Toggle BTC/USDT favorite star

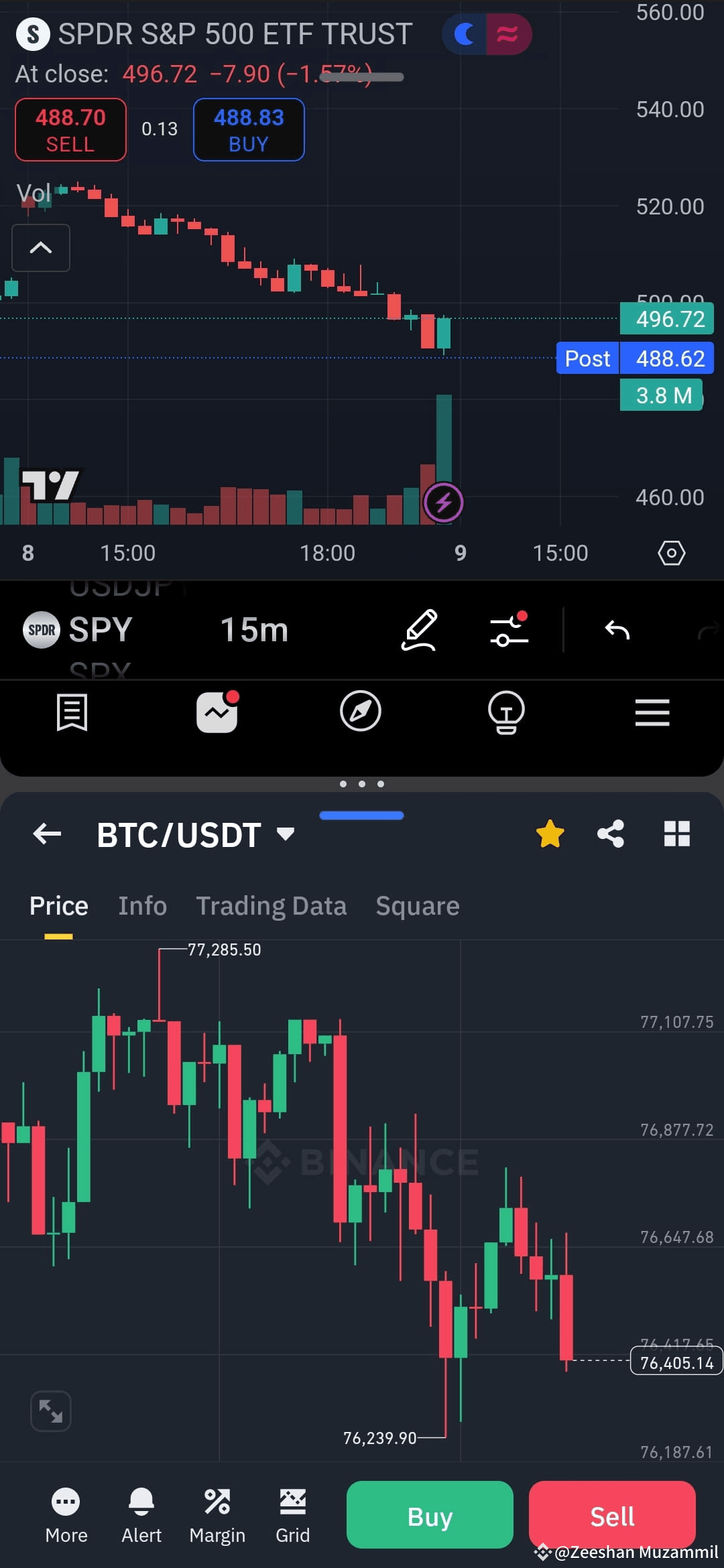click(550, 834)
